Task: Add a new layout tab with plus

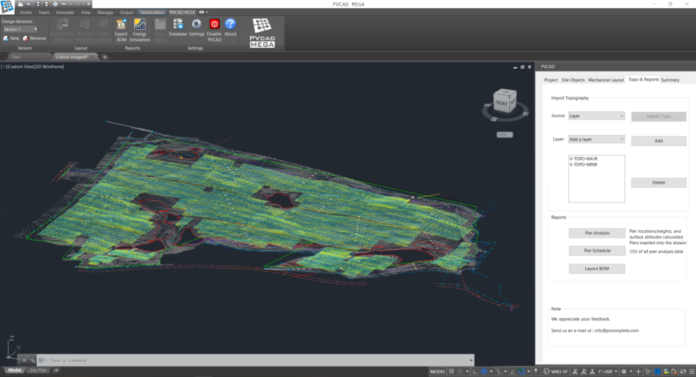Action: point(56,370)
